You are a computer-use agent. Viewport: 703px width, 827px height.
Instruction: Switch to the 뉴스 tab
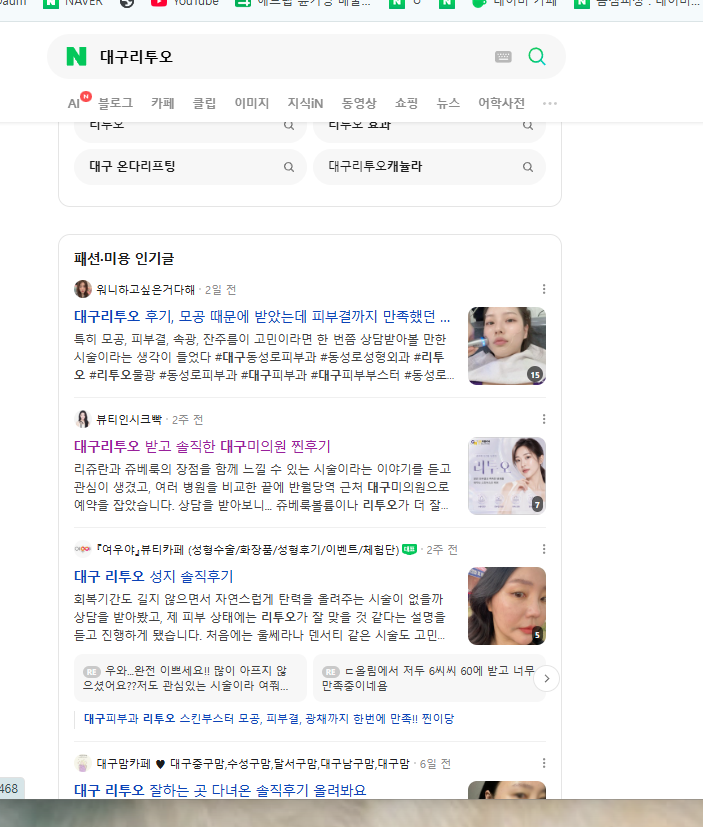[448, 103]
